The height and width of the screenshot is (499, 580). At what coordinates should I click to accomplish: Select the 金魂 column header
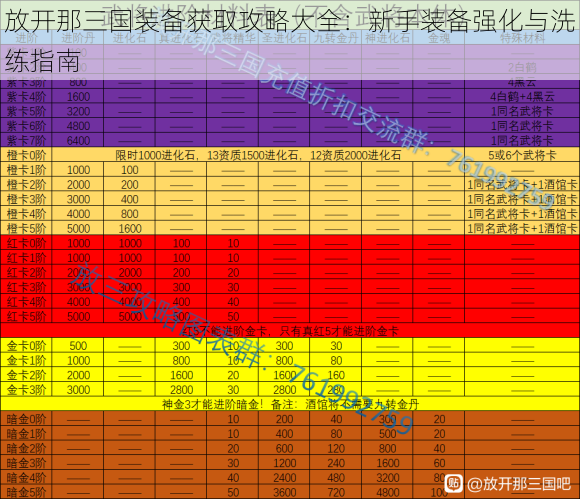click(x=439, y=38)
